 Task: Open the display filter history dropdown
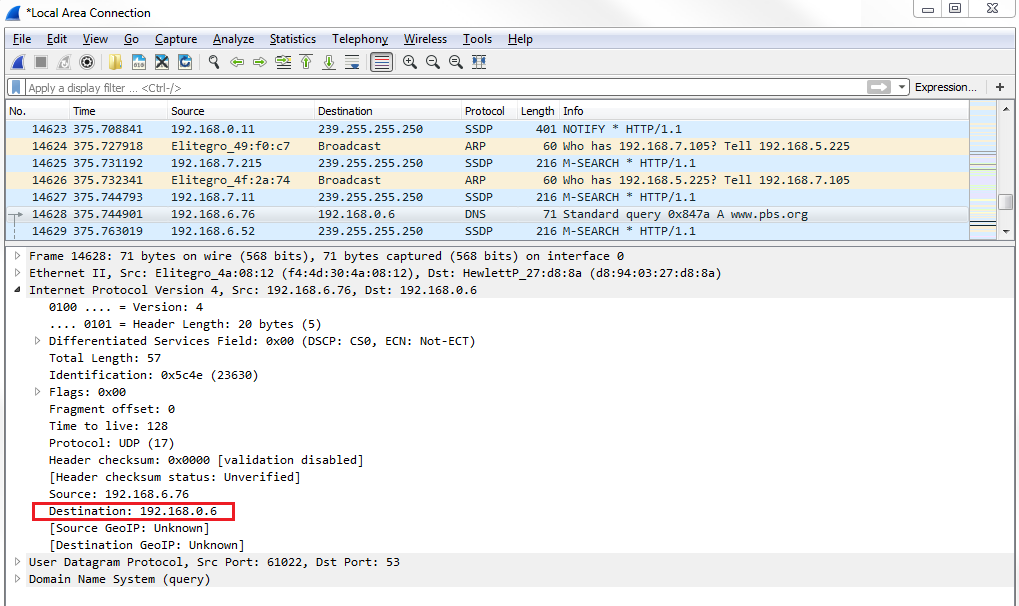(x=902, y=87)
